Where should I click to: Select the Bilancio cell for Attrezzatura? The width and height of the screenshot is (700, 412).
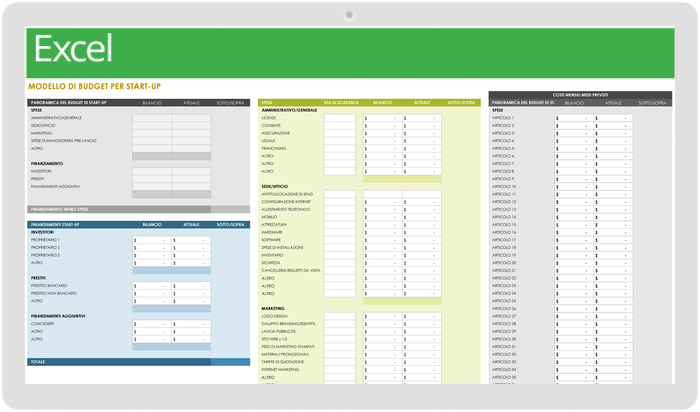383,225
